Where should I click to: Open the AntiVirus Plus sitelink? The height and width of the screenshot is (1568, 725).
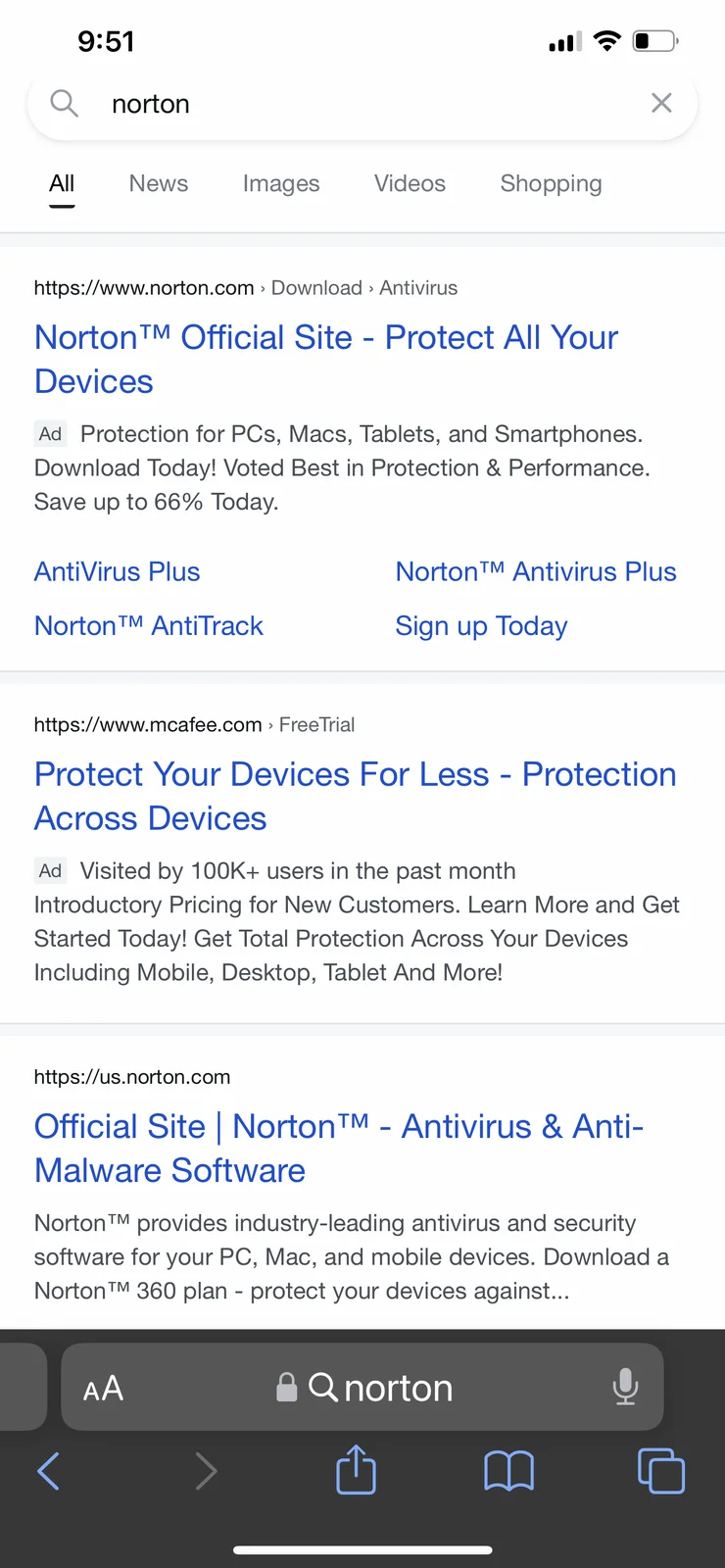(x=118, y=571)
